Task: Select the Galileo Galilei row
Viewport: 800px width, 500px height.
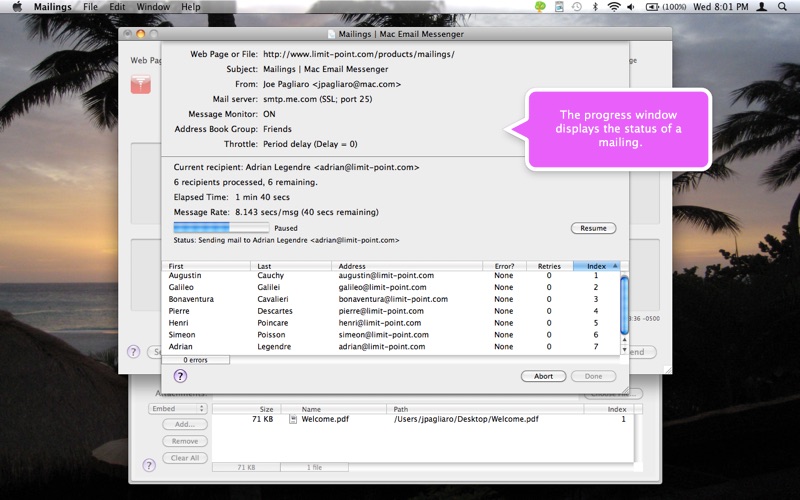Action: tap(391, 287)
